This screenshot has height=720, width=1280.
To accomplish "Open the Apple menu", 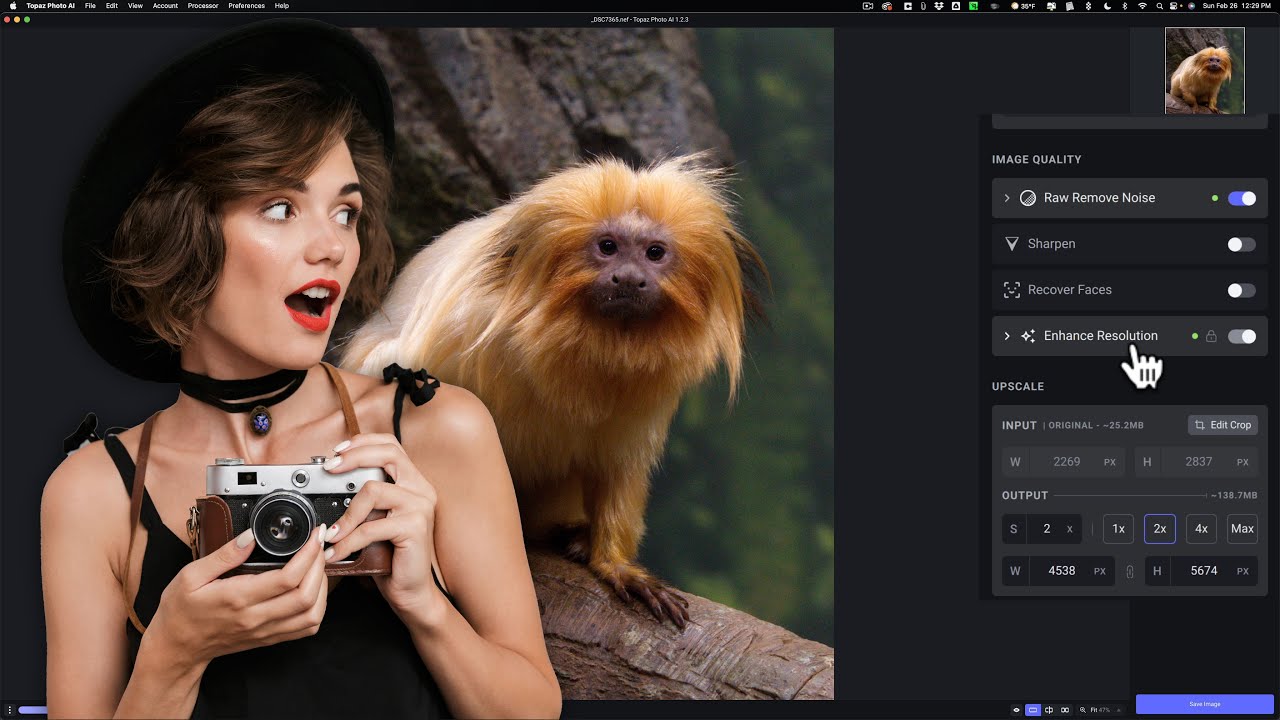I will 13,6.
